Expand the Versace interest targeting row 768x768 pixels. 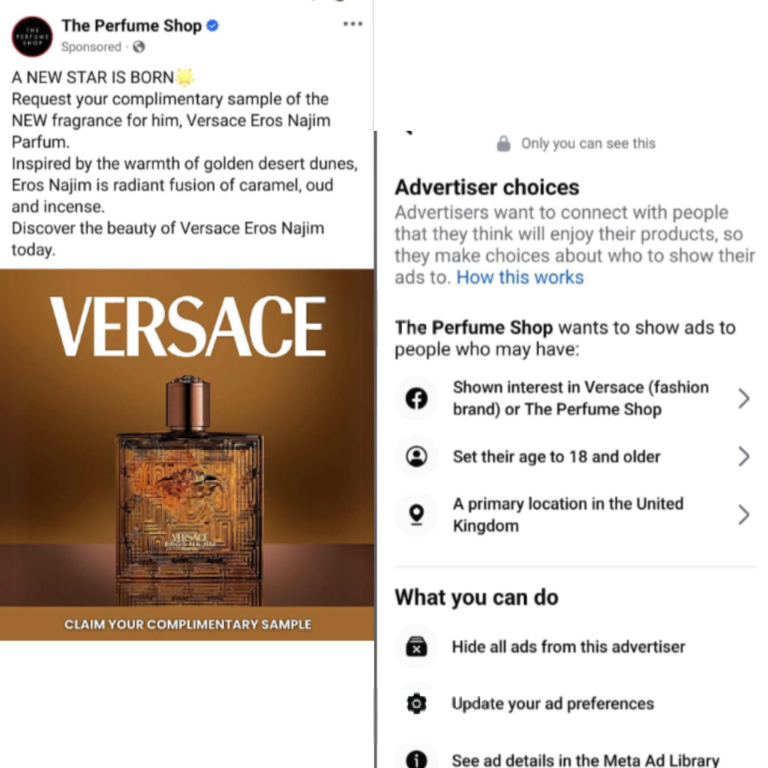pyautogui.click(x=743, y=399)
